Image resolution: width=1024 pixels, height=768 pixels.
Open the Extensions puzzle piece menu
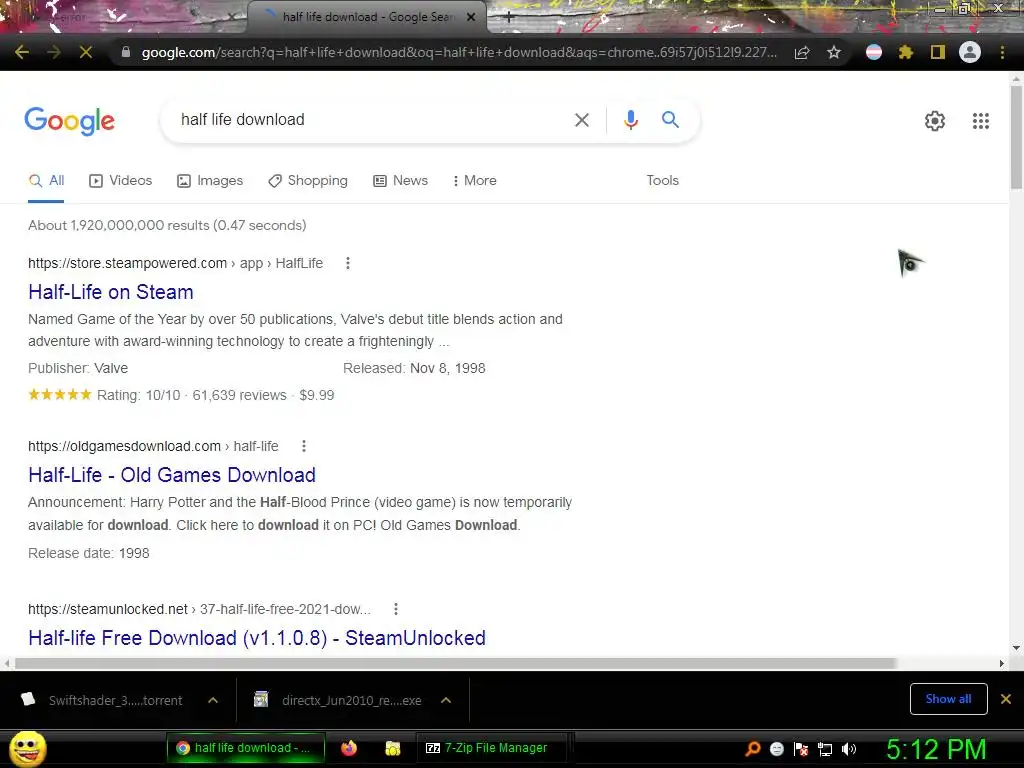pos(906,52)
